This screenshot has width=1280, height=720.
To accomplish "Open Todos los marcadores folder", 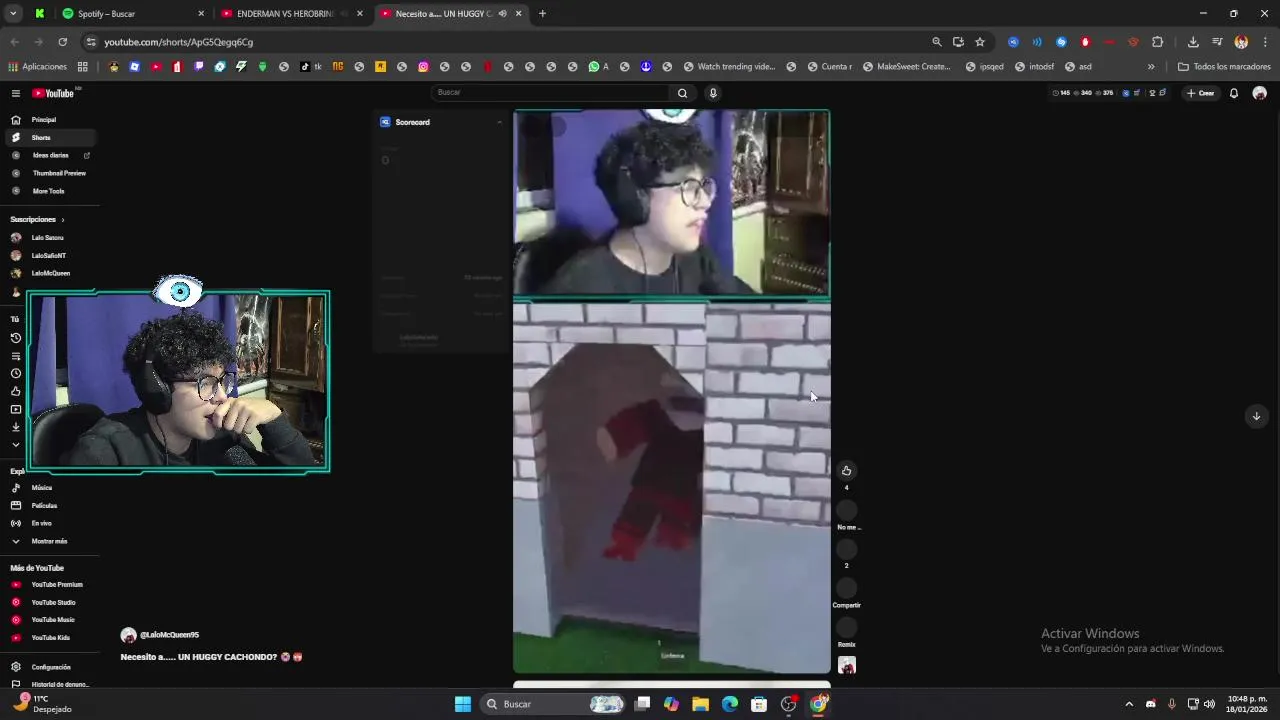I will click(1224, 67).
